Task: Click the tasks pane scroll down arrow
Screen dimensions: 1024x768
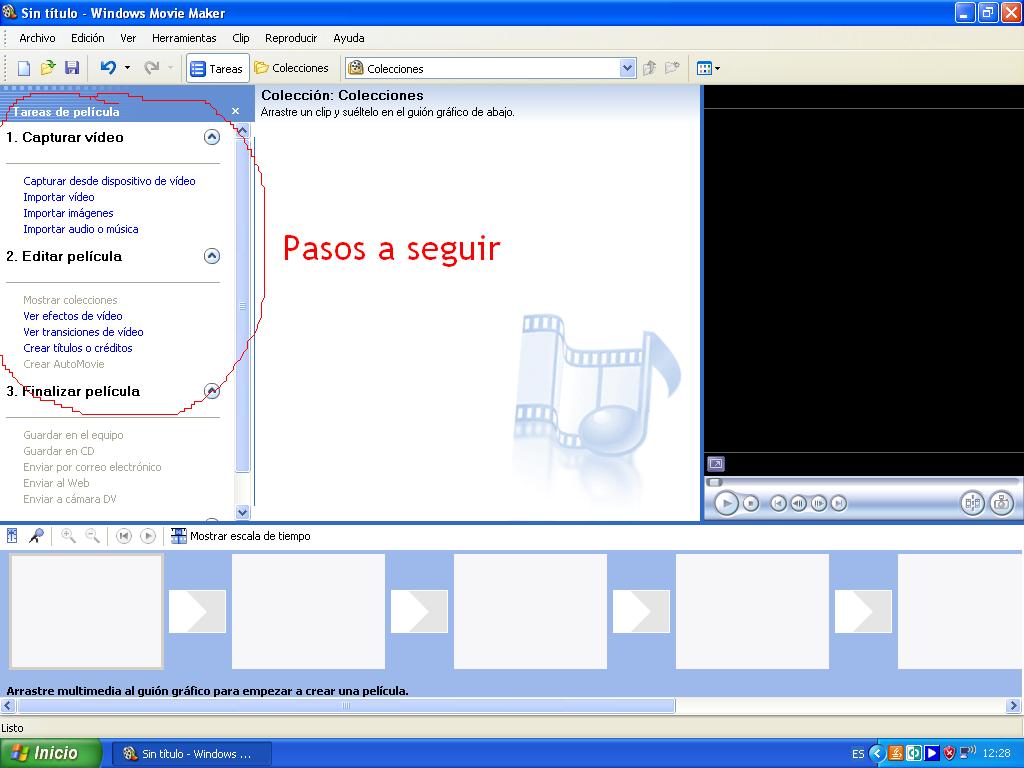Action: pos(242,512)
